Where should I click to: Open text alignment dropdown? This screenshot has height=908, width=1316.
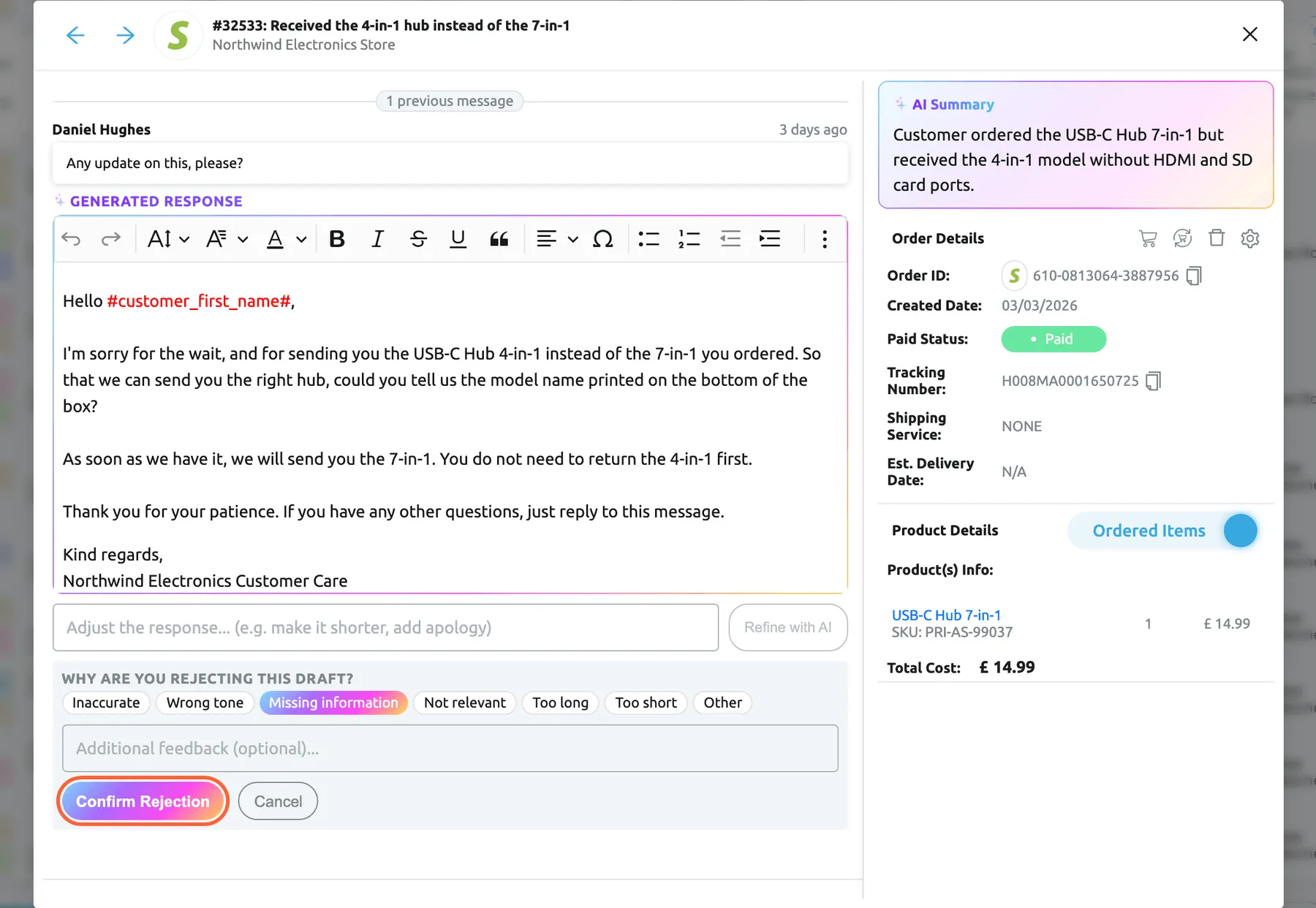[x=557, y=239]
